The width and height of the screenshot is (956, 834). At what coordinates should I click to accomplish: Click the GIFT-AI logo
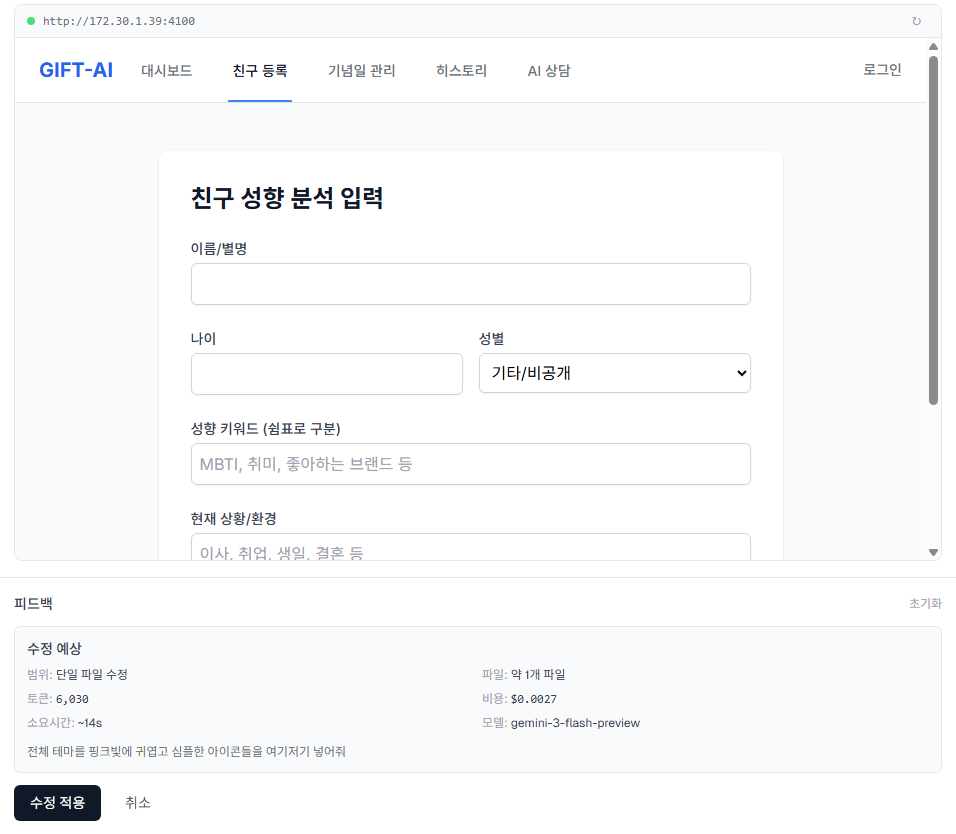coord(76,70)
